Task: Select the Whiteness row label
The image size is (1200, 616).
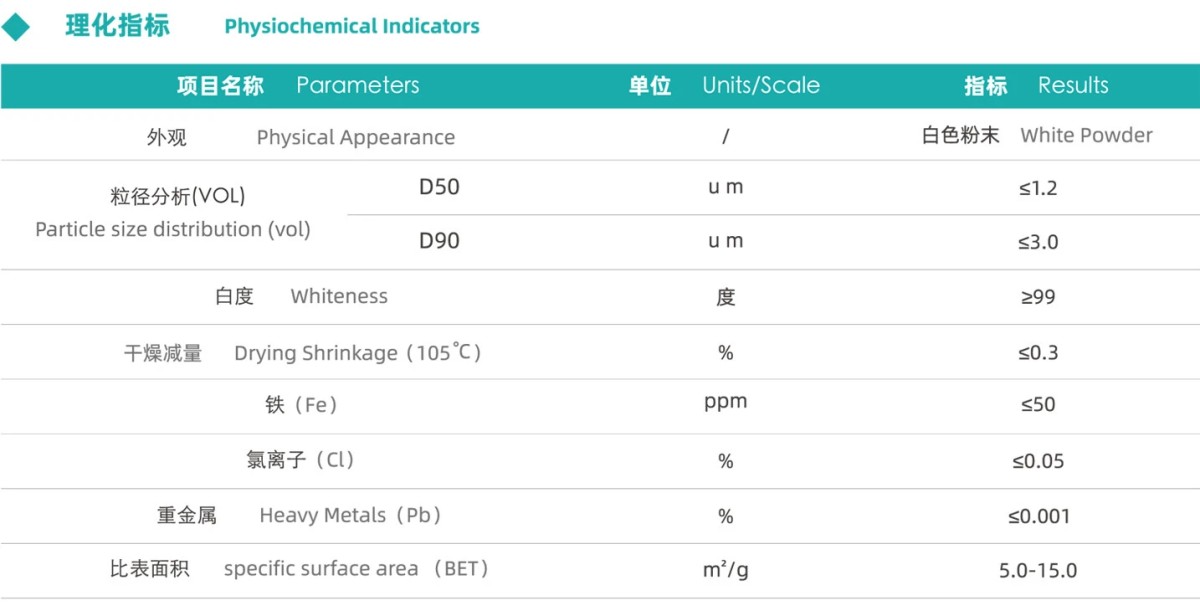Action: tap(338, 296)
